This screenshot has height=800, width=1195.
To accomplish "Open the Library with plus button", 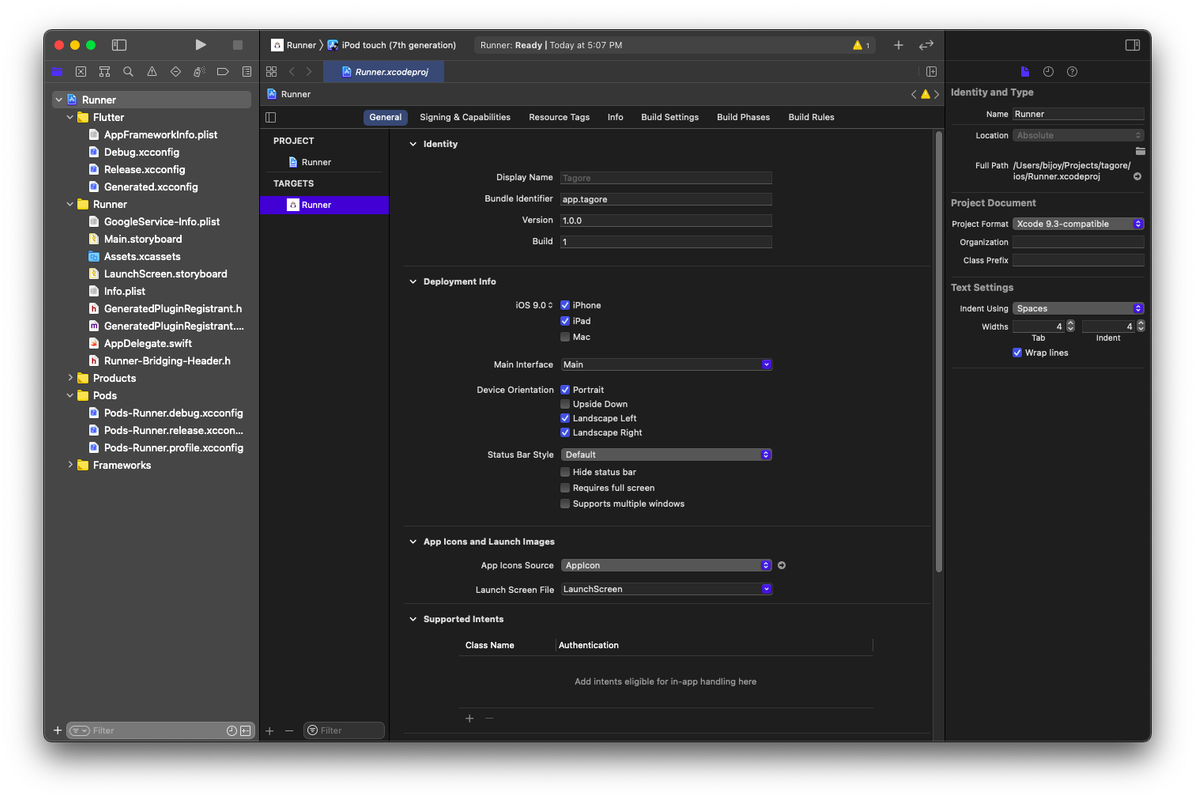I will click(899, 45).
